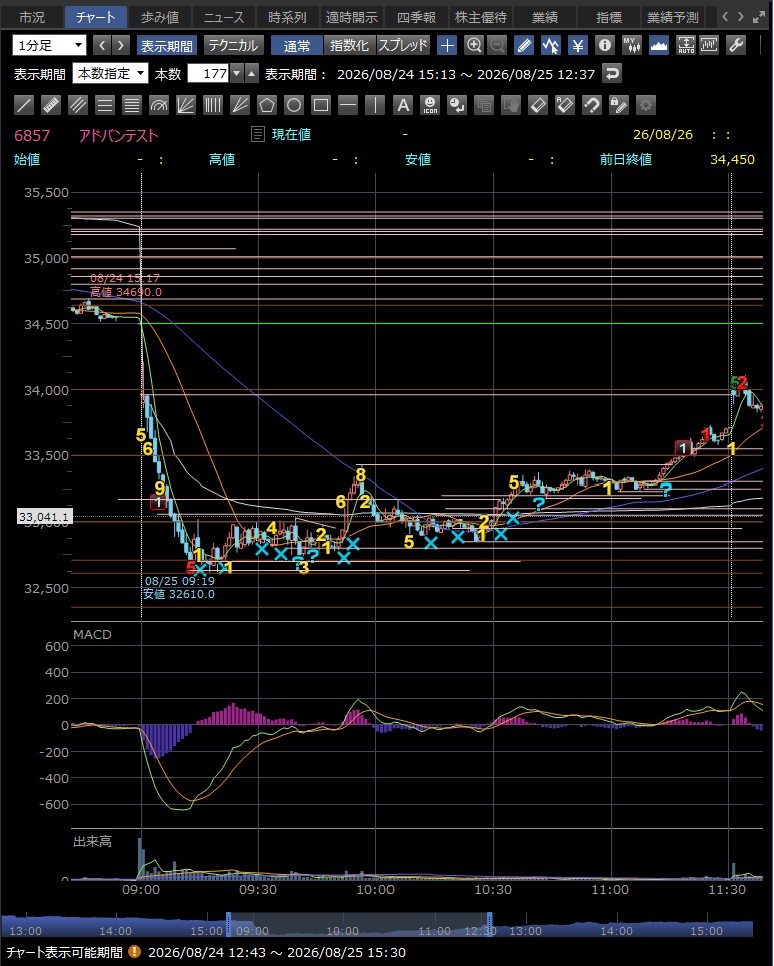Enable 指数化 scale mode

[x=349, y=46]
